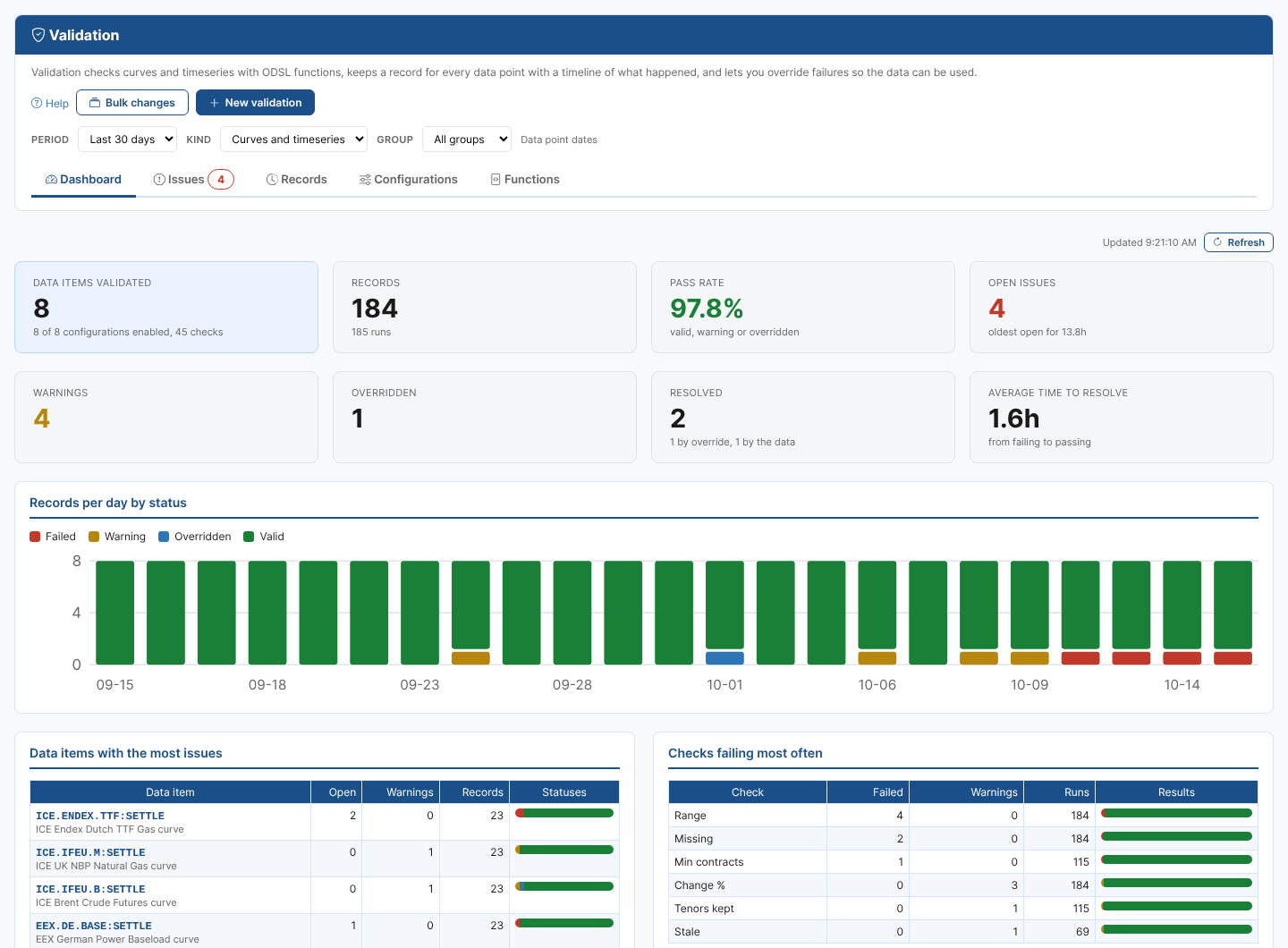Click the results bar for Range check
The height and width of the screenshot is (948, 1288).
click(1176, 813)
